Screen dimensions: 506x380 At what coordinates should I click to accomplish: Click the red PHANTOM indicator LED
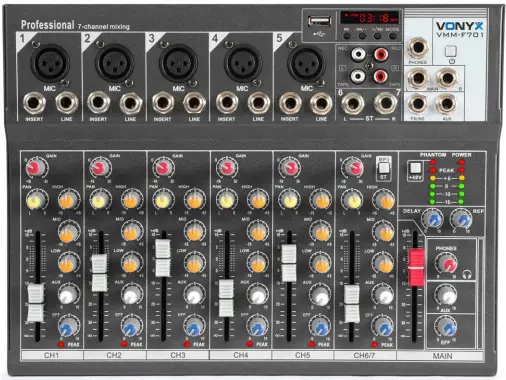(x=433, y=162)
